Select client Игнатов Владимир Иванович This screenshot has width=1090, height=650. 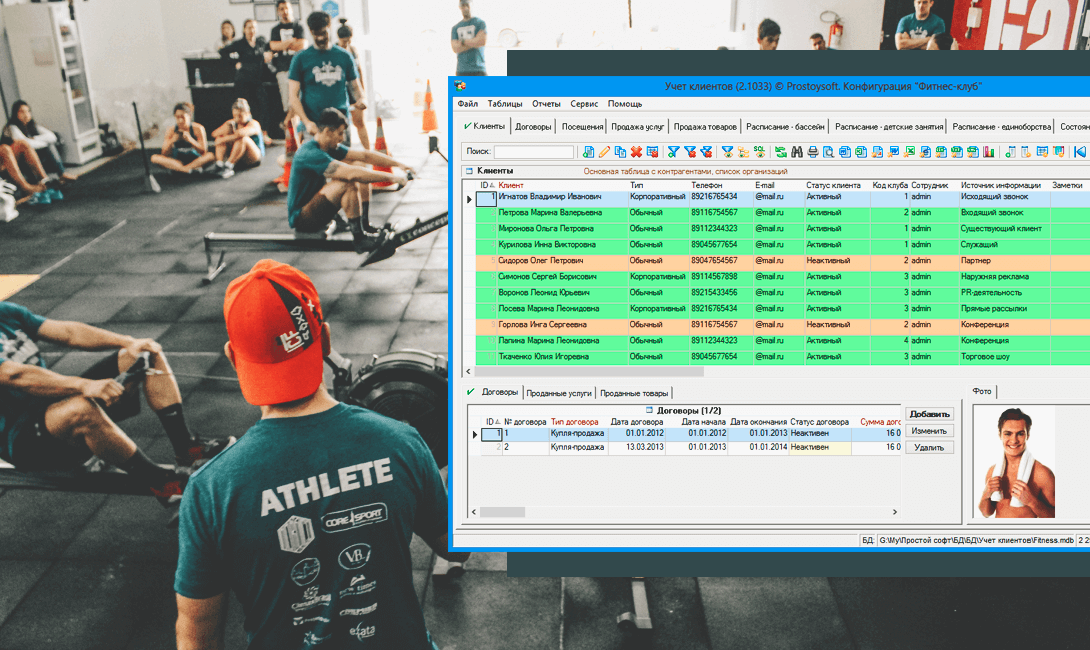(550, 197)
